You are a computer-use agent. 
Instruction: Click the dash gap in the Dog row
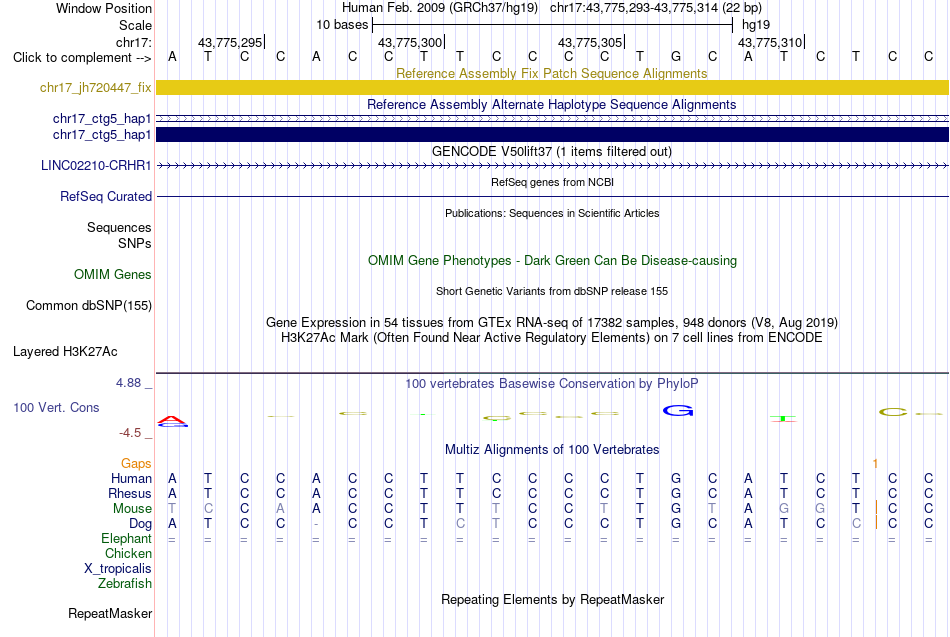(x=316, y=524)
